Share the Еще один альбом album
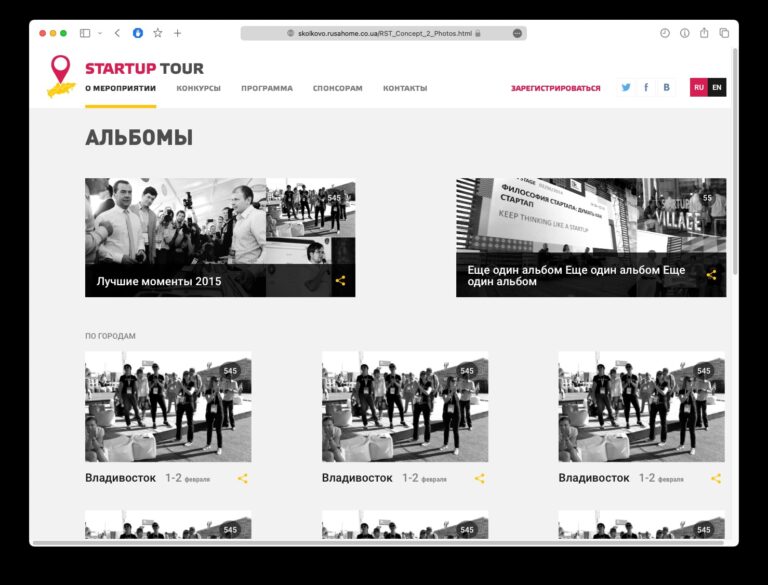 coord(711,275)
